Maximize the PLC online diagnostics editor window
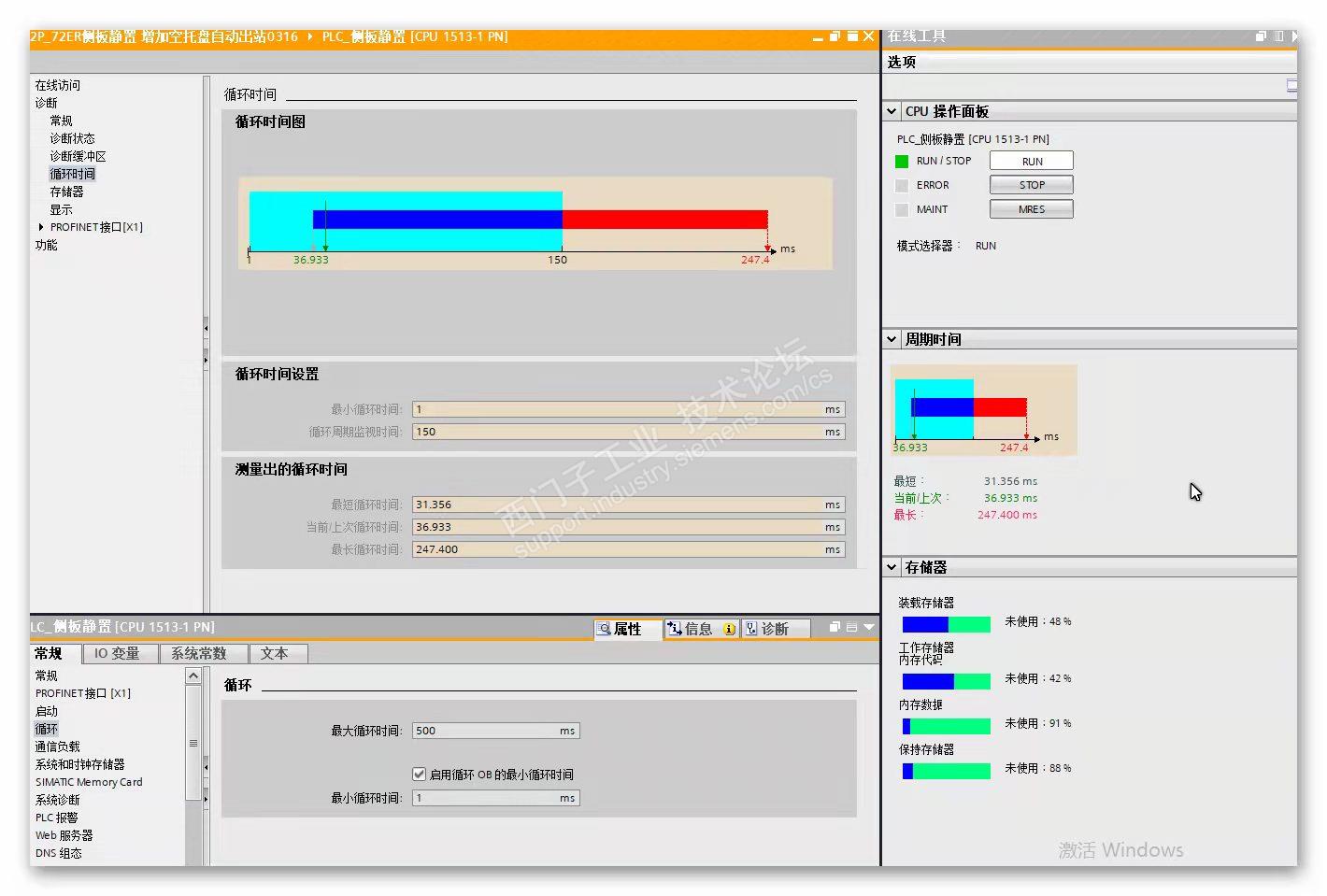Viewport: 1327px width, 896px height. 852,36
